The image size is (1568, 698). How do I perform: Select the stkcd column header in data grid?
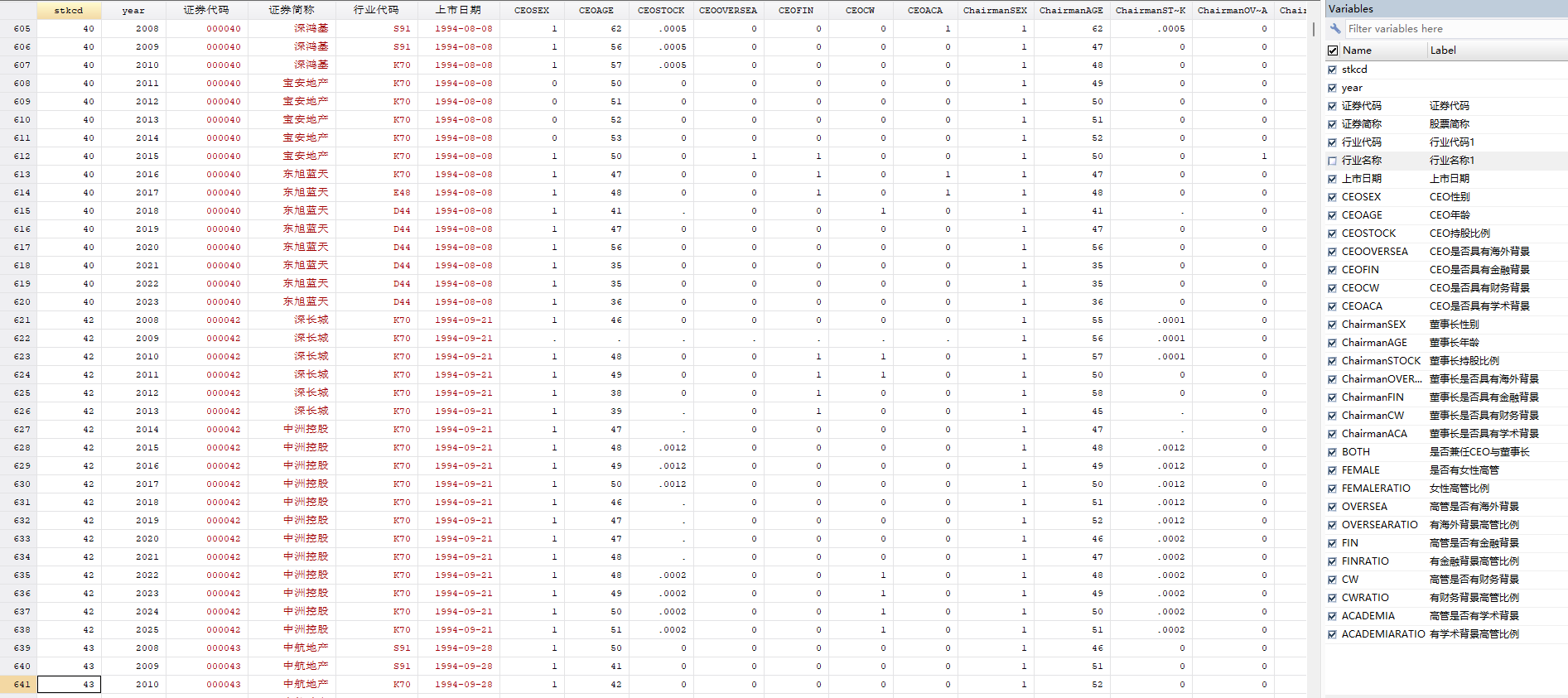[x=69, y=10]
